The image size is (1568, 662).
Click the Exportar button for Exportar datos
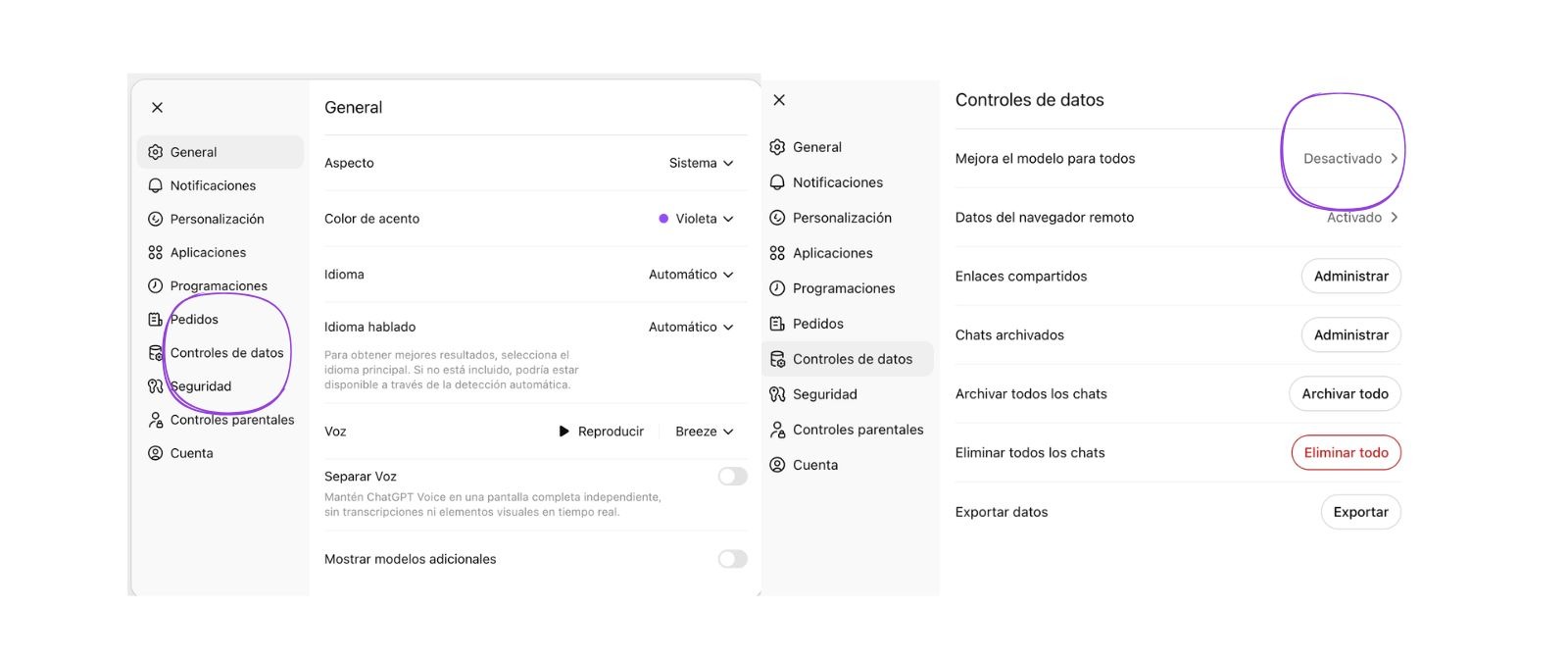1360,512
